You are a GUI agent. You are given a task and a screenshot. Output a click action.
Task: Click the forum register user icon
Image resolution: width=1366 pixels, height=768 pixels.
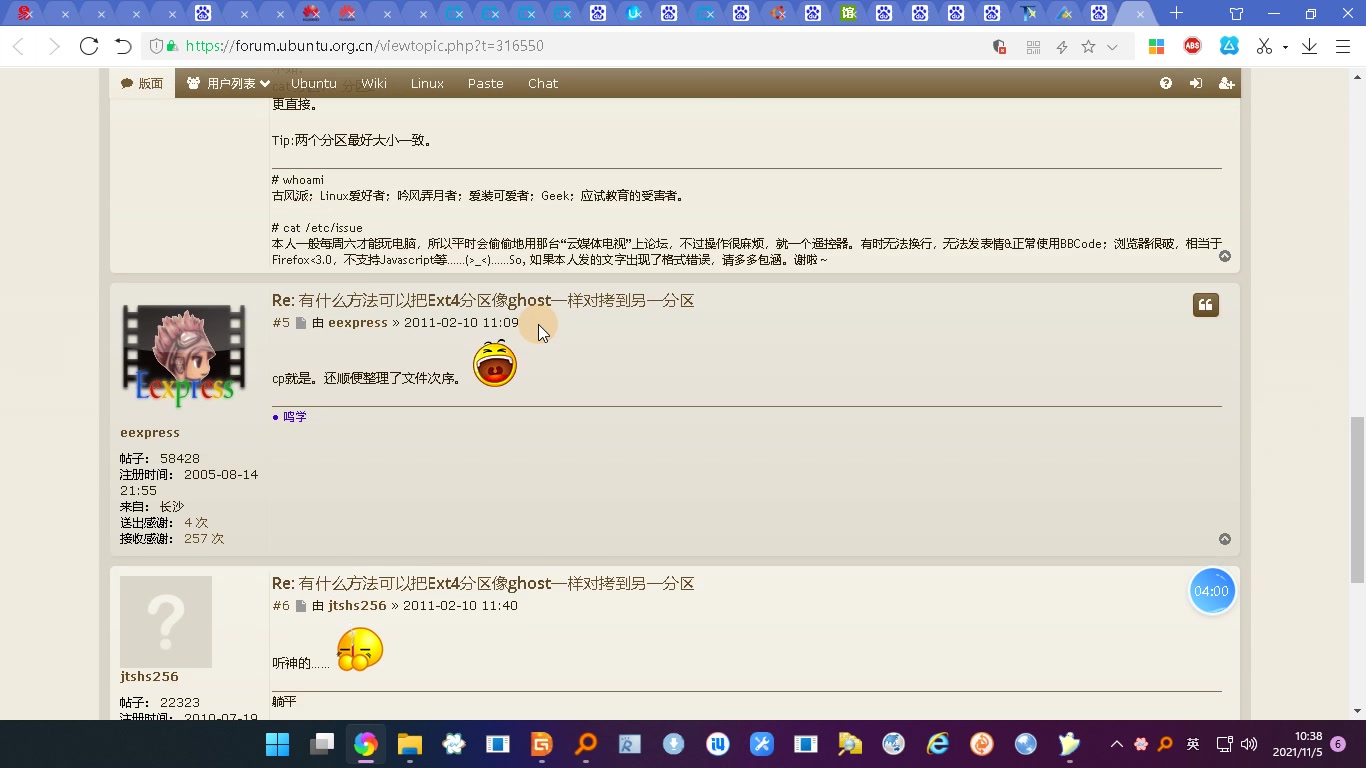(x=1226, y=83)
